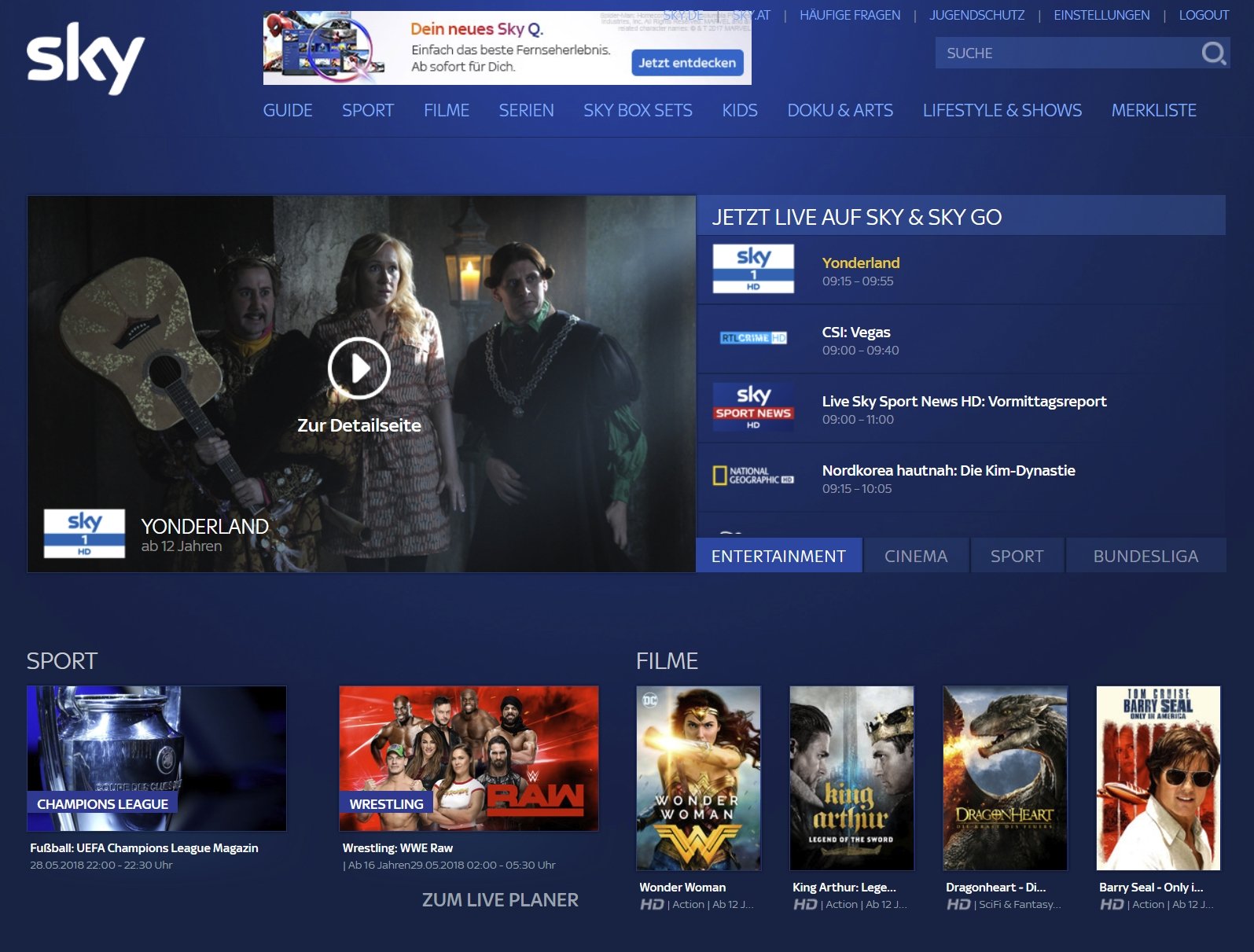Open SKY BOX SETS menu
The height and width of the screenshot is (952, 1254).
coord(638,111)
